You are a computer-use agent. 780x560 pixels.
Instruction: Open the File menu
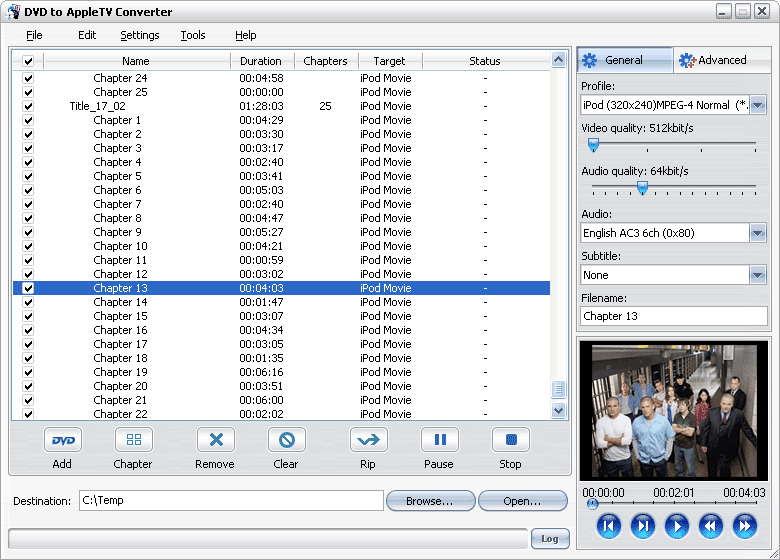pos(34,35)
